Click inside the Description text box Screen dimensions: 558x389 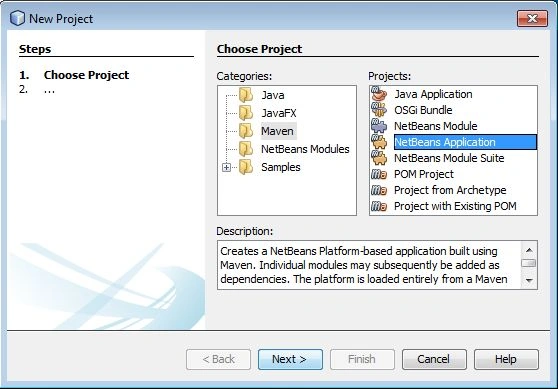coord(369,265)
